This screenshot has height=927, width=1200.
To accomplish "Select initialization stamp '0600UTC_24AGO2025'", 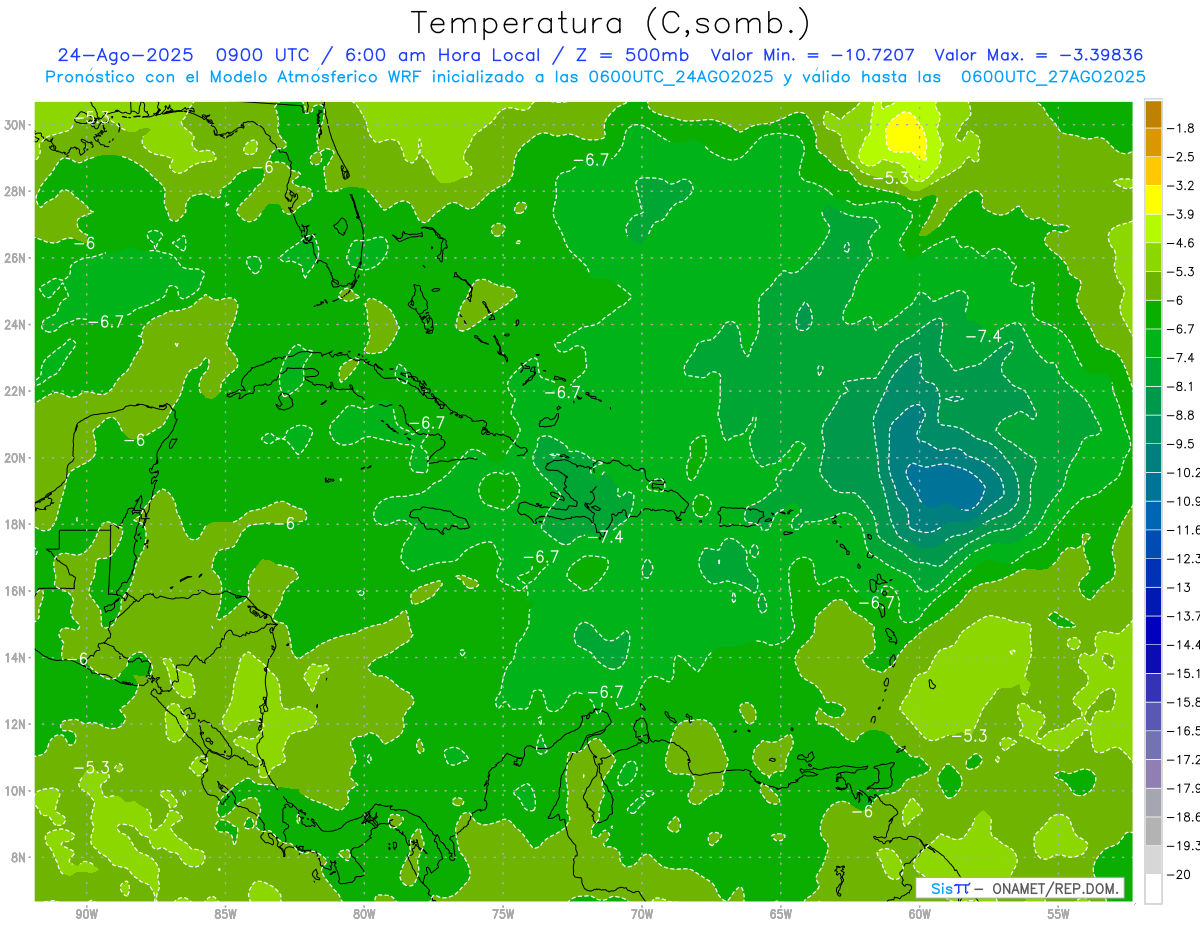I will [x=679, y=77].
